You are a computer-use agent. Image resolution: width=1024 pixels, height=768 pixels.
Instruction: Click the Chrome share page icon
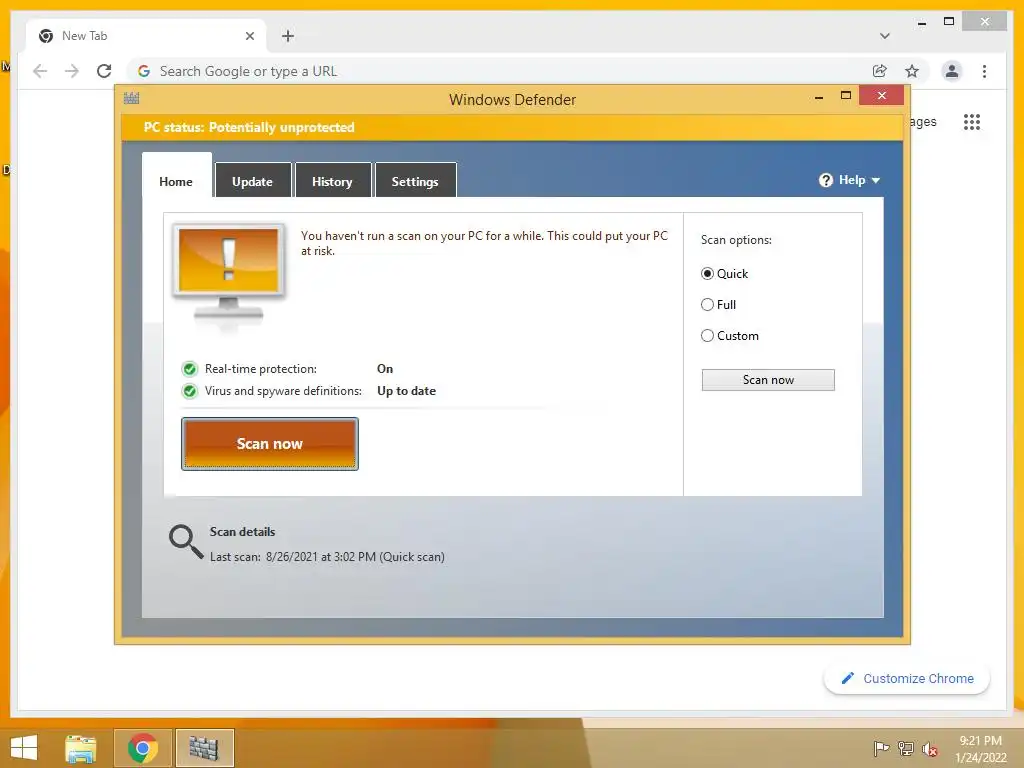point(880,71)
